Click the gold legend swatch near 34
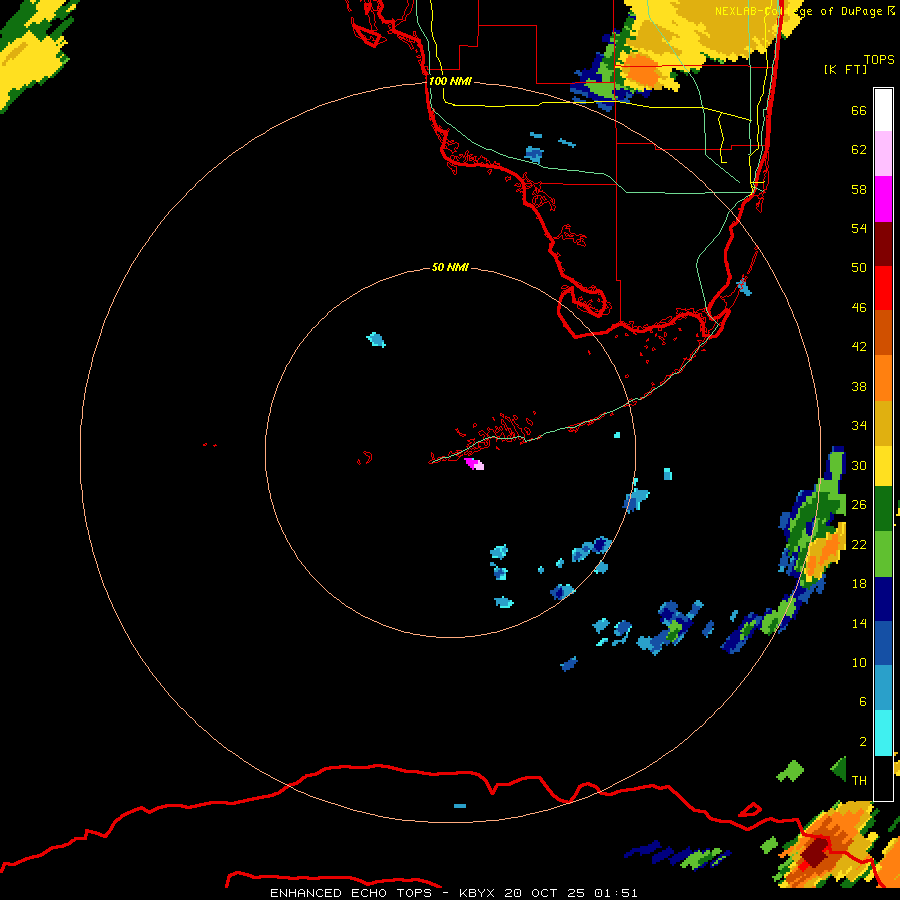 click(883, 424)
